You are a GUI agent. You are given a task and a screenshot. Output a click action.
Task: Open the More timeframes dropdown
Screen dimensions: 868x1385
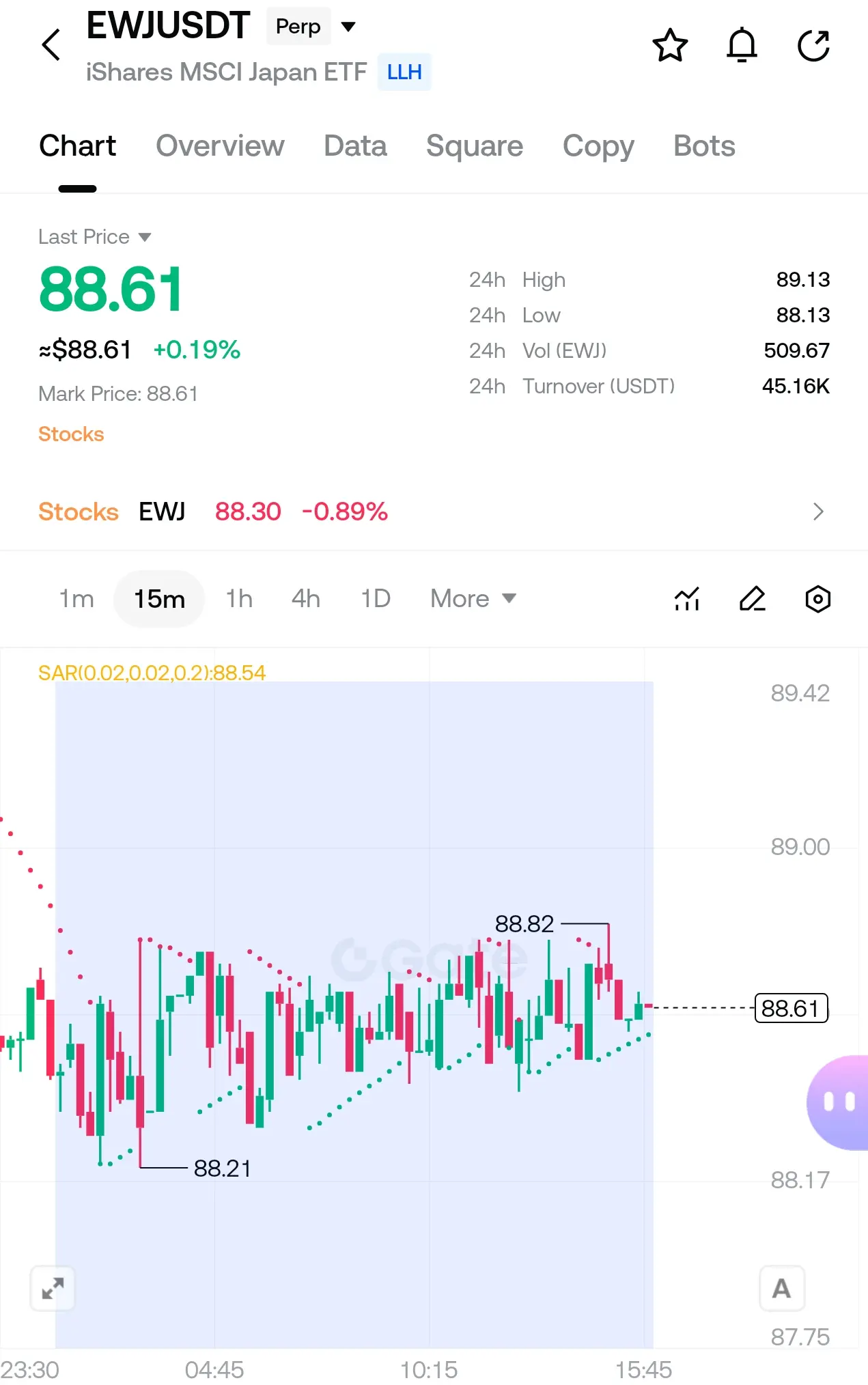click(473, 599)
